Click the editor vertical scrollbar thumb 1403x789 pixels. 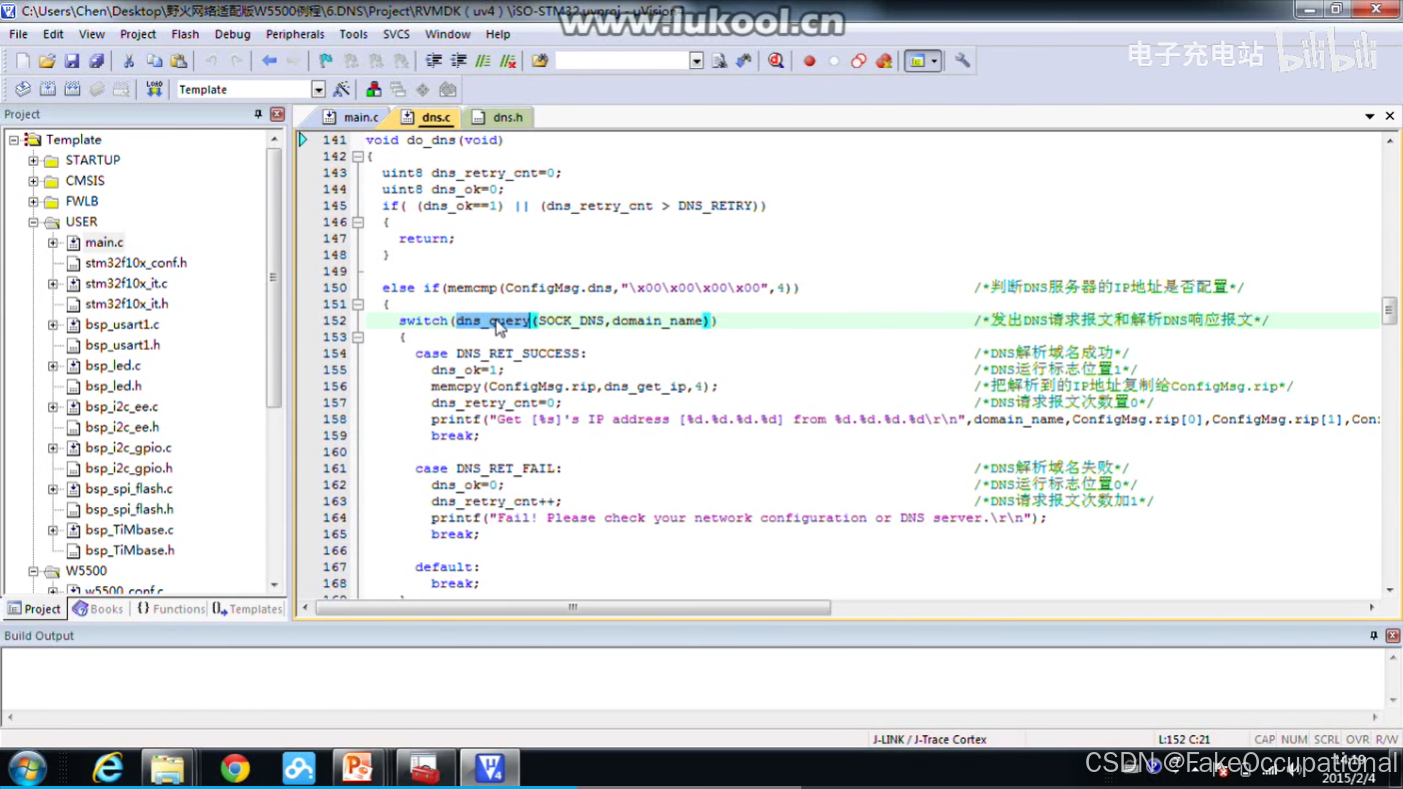[1389, 310]
